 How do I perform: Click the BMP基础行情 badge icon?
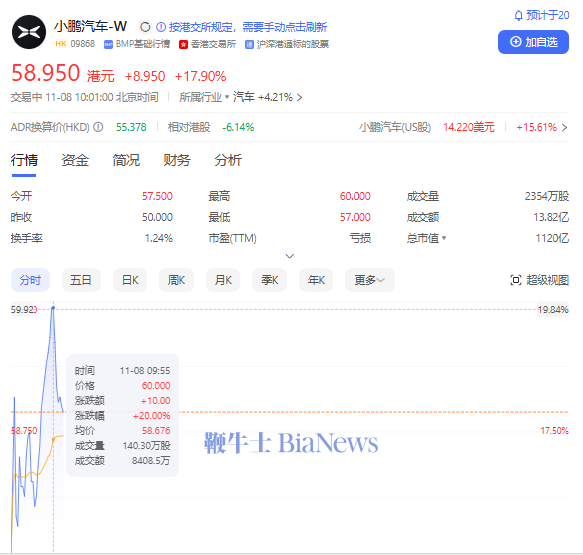(x=108, y=45)
